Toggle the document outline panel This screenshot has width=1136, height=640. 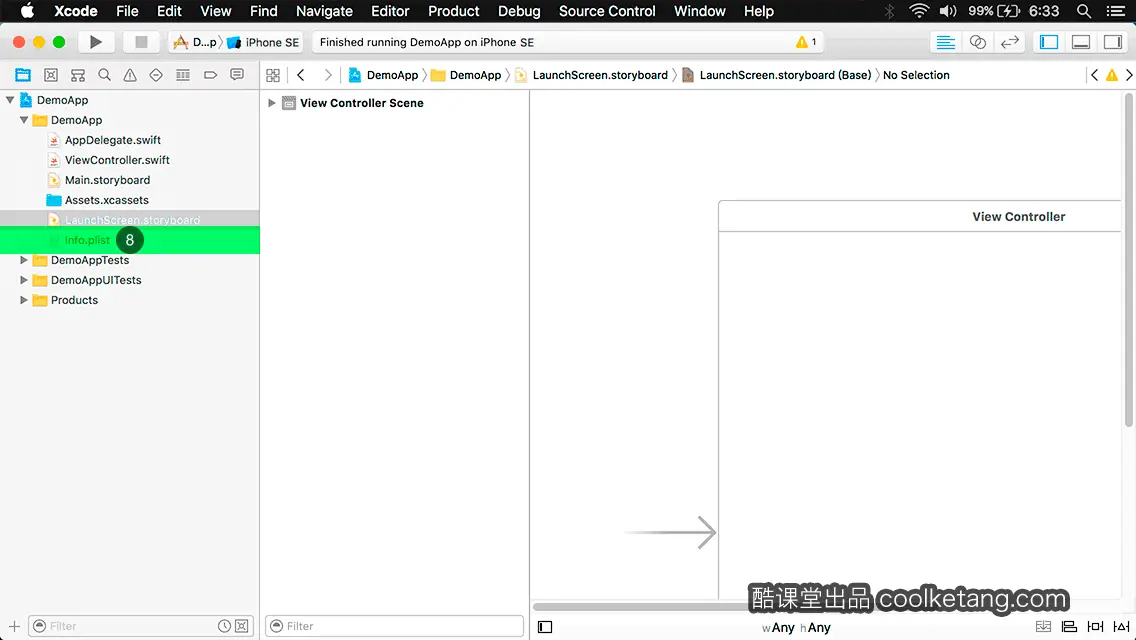(545, 627)
